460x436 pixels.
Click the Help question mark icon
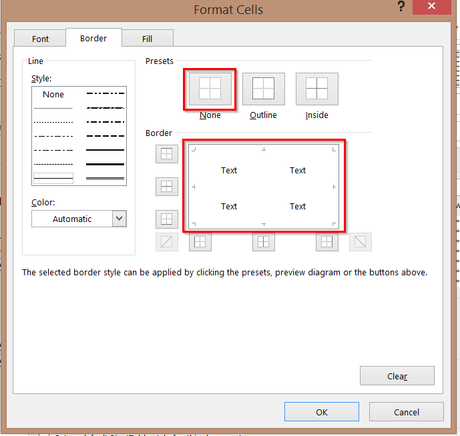click(401, 7)
